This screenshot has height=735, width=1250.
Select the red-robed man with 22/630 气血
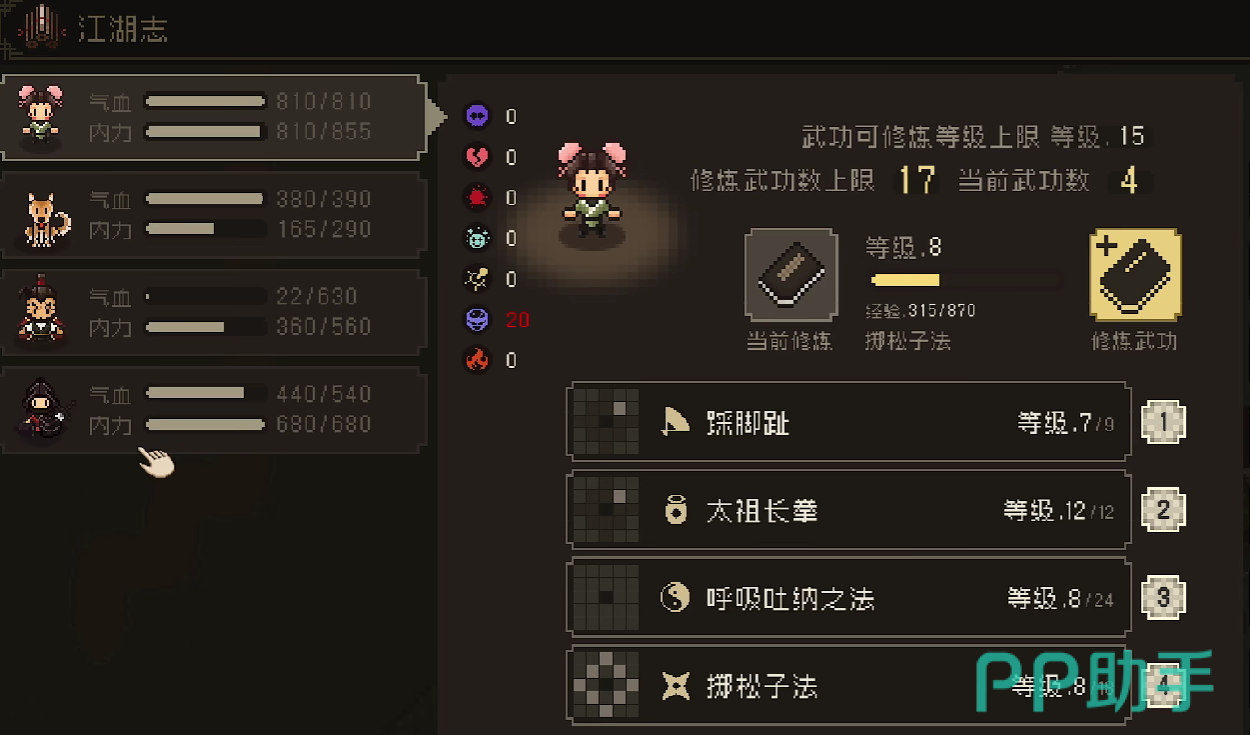213,312
